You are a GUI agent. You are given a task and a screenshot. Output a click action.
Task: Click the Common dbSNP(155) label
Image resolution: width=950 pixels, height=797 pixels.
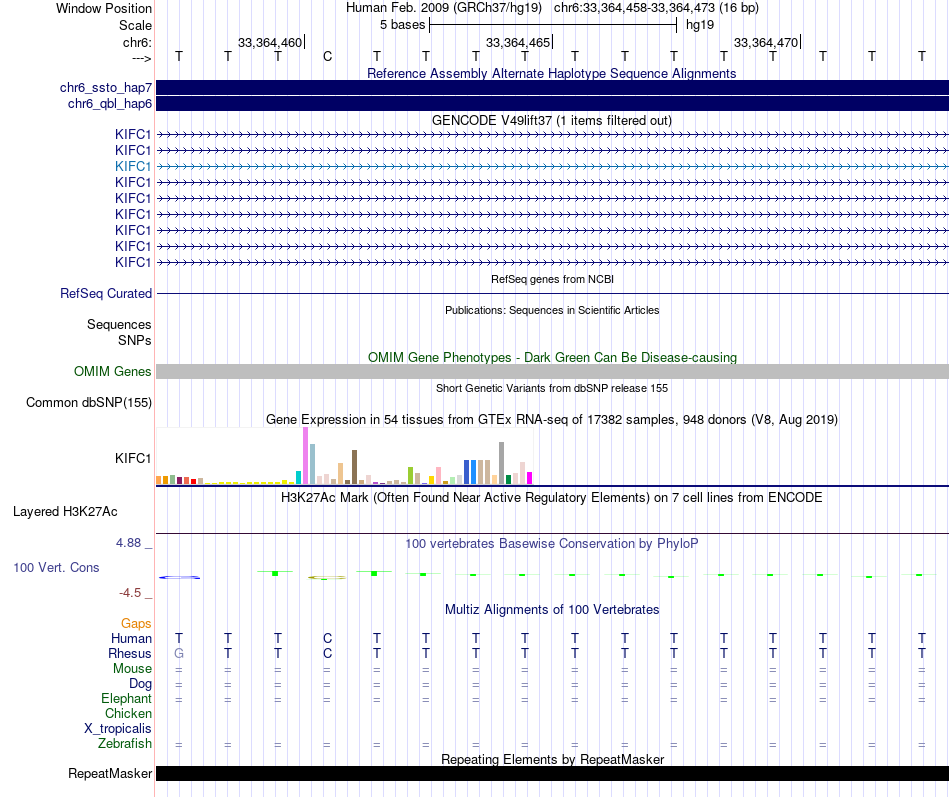[88, 403]
